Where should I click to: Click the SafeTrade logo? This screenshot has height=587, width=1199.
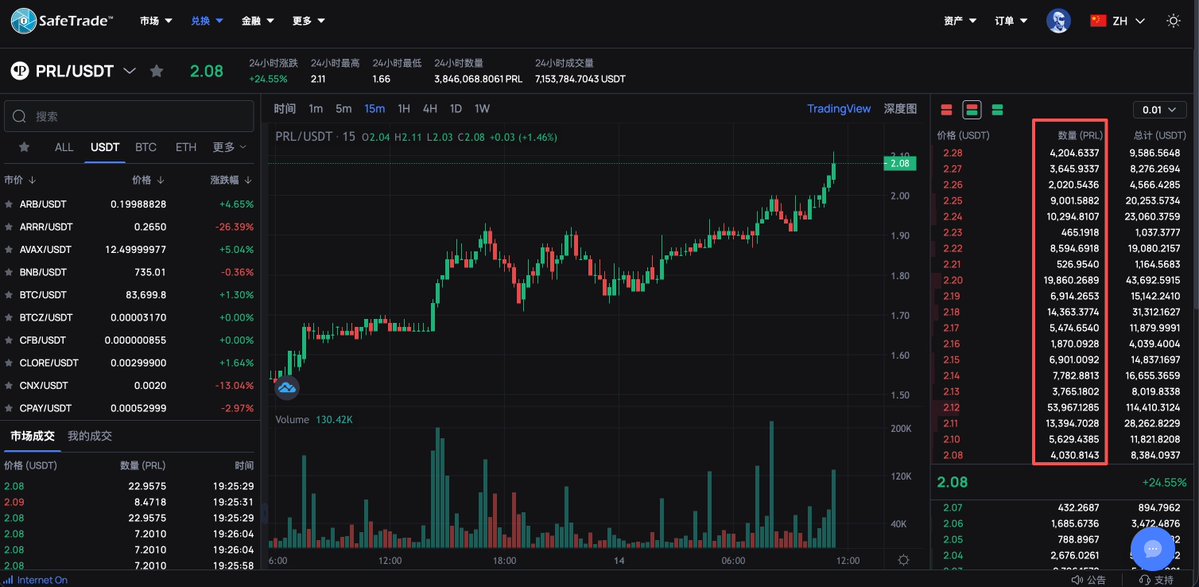pos(62,21)
